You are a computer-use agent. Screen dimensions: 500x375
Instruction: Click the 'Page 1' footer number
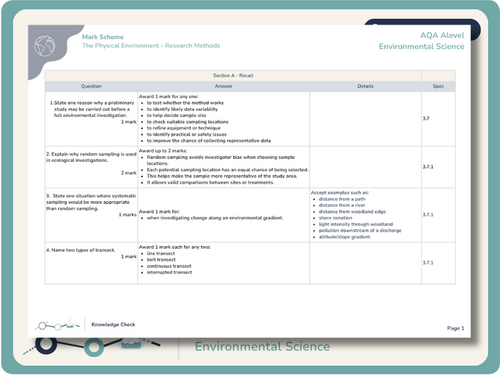(x=455, y=328)
